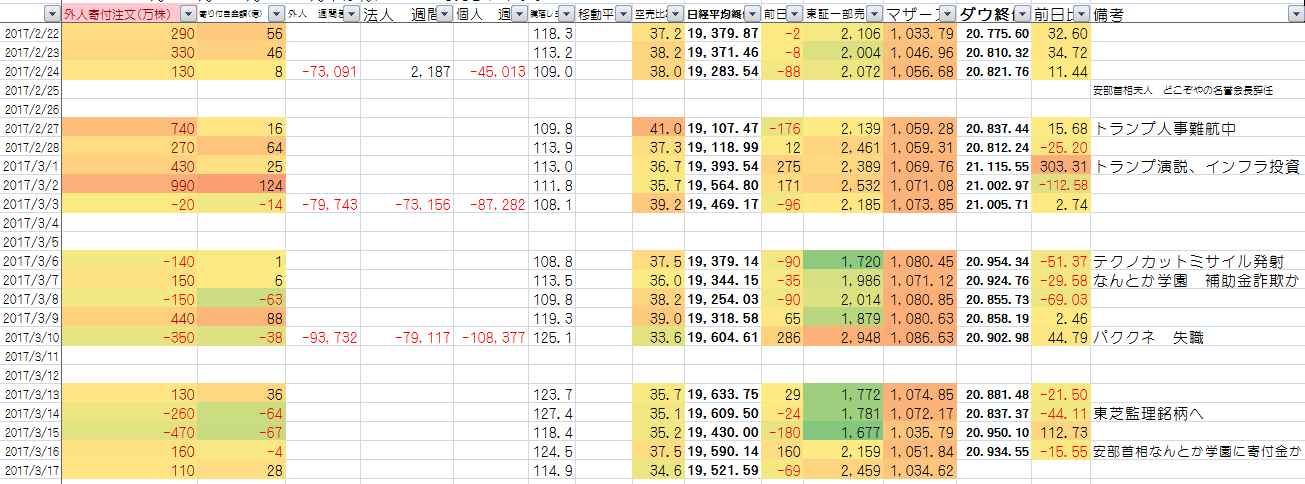Click the cell with value 990
1305x484 pixels.
[130, 185]
